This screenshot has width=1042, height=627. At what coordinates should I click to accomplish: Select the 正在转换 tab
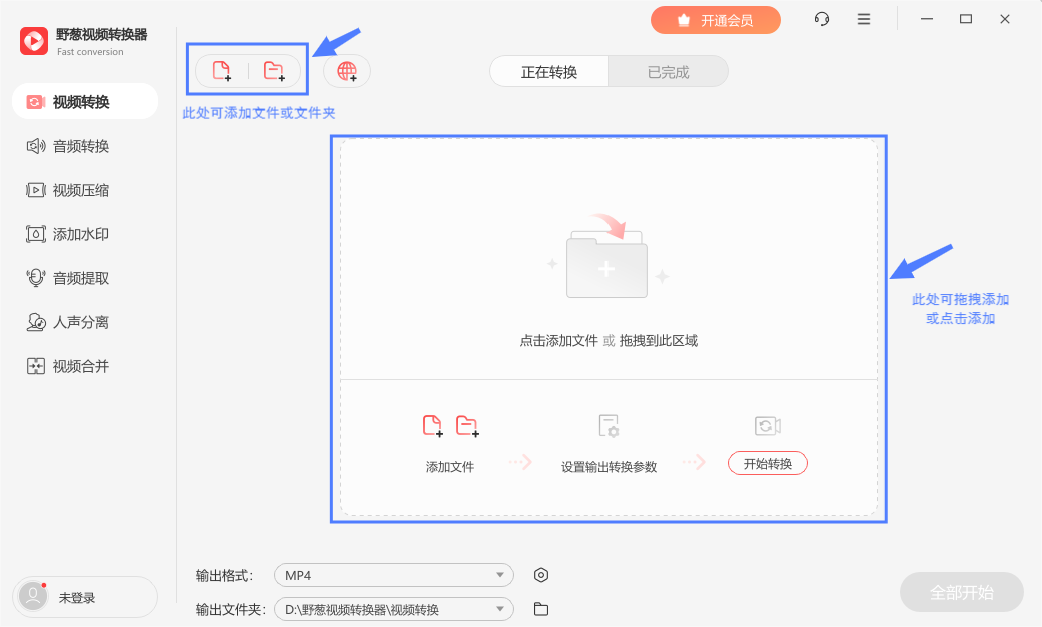point(548,71)
